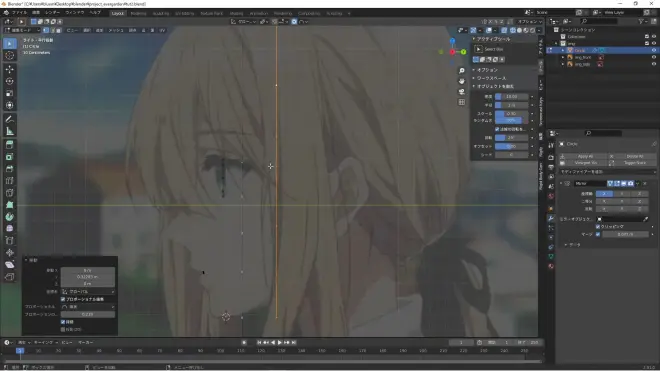Select the Loop Cut tool
The height and width of the screenshot is (371, 660).
(x=10, y=181)
